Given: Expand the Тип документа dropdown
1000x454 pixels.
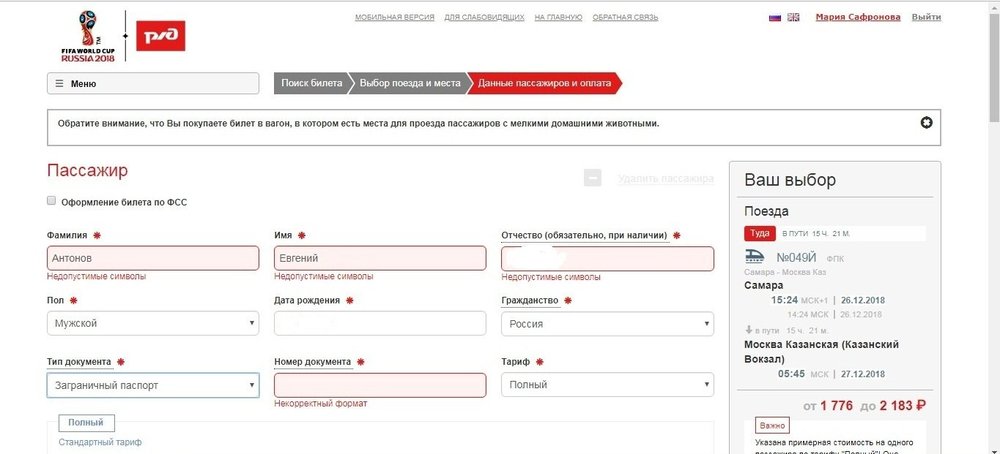Looking at the screenshot, I should point(152,385).
